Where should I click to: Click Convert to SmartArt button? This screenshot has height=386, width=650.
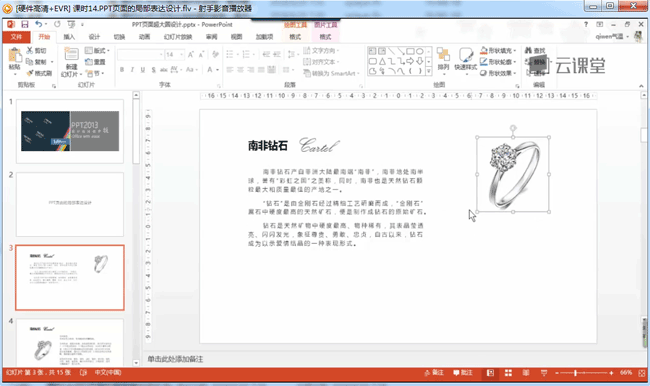click(x=330, y=73)
